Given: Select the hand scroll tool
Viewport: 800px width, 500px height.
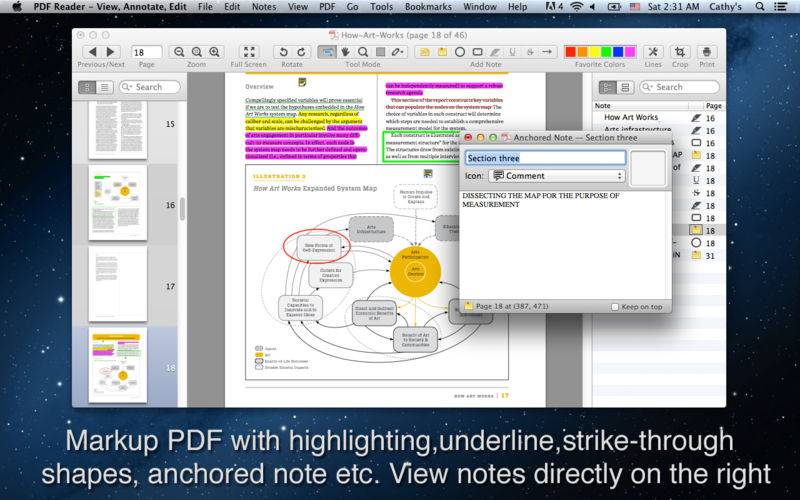Looking at the screenshot, I should [x=345, y=52].
